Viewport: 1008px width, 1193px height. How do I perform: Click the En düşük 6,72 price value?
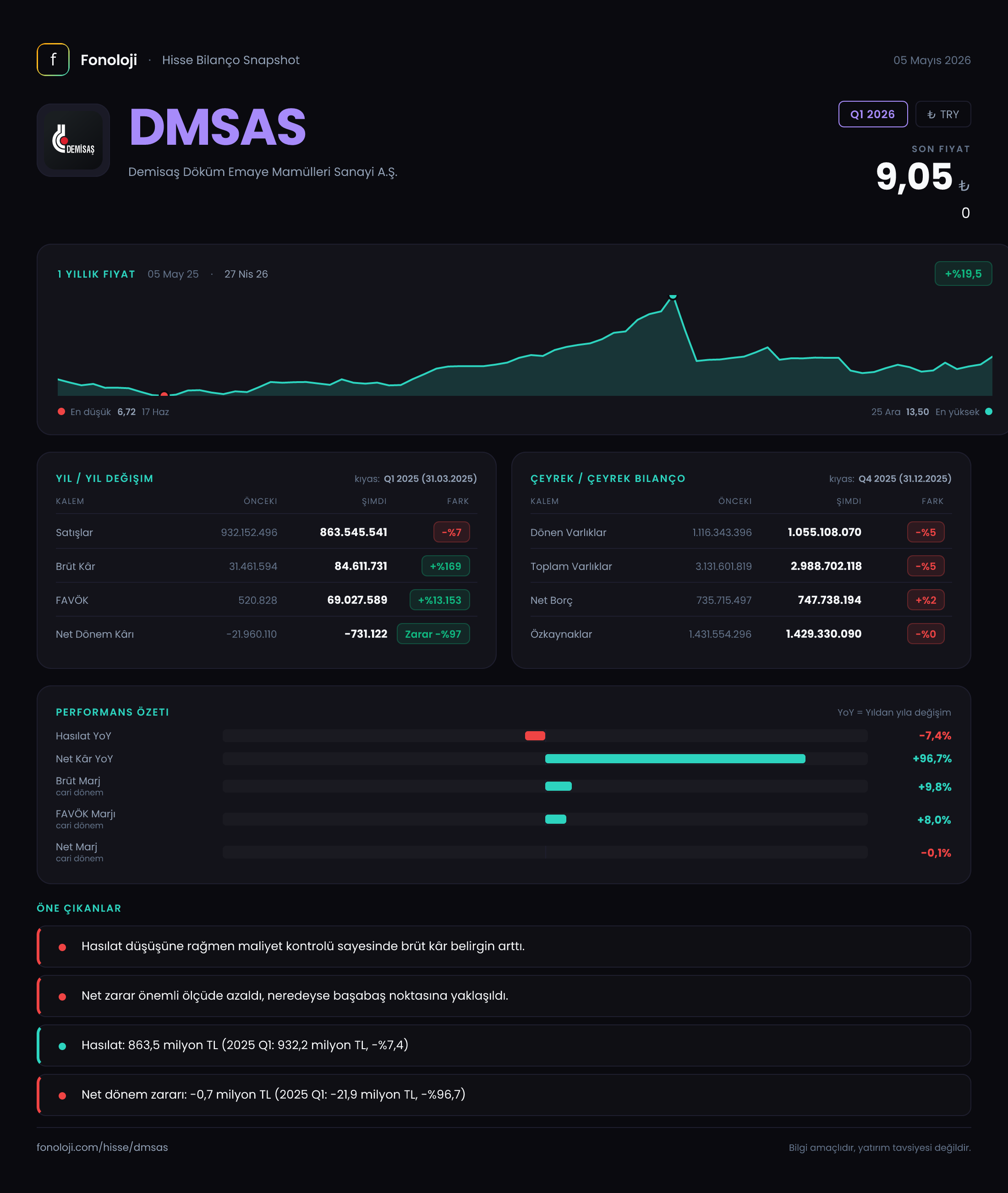pyautogui.click(x=126, y=411)
